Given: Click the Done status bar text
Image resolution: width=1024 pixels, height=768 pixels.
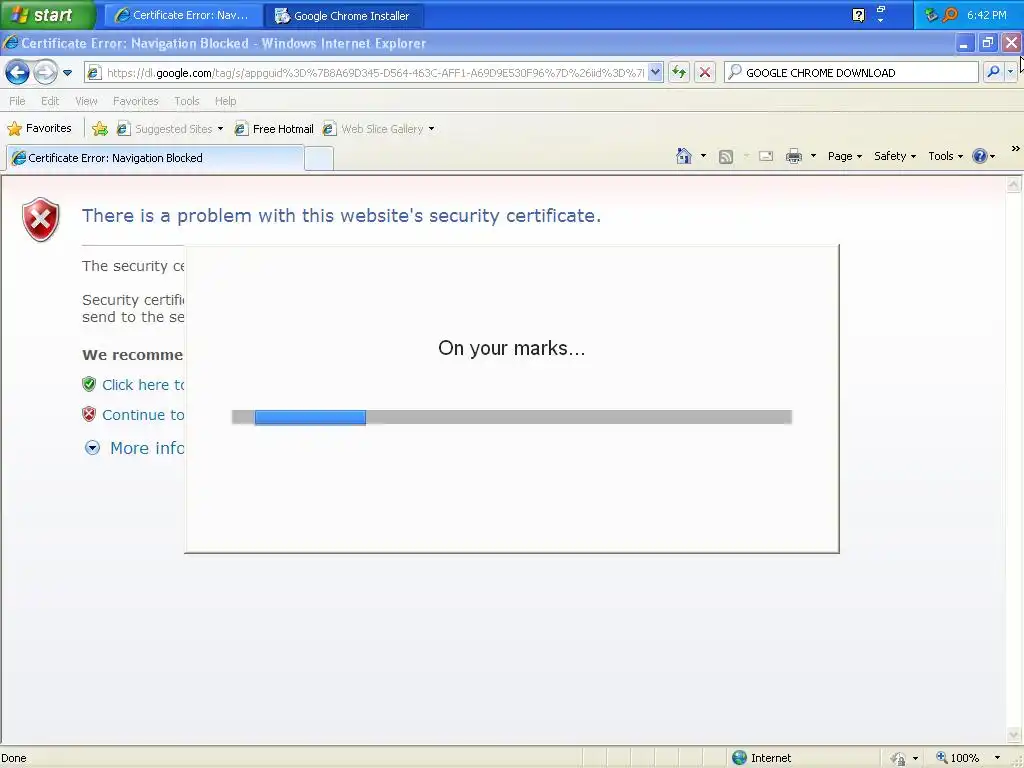Looking at the screenshot, I should pos(14,758).
